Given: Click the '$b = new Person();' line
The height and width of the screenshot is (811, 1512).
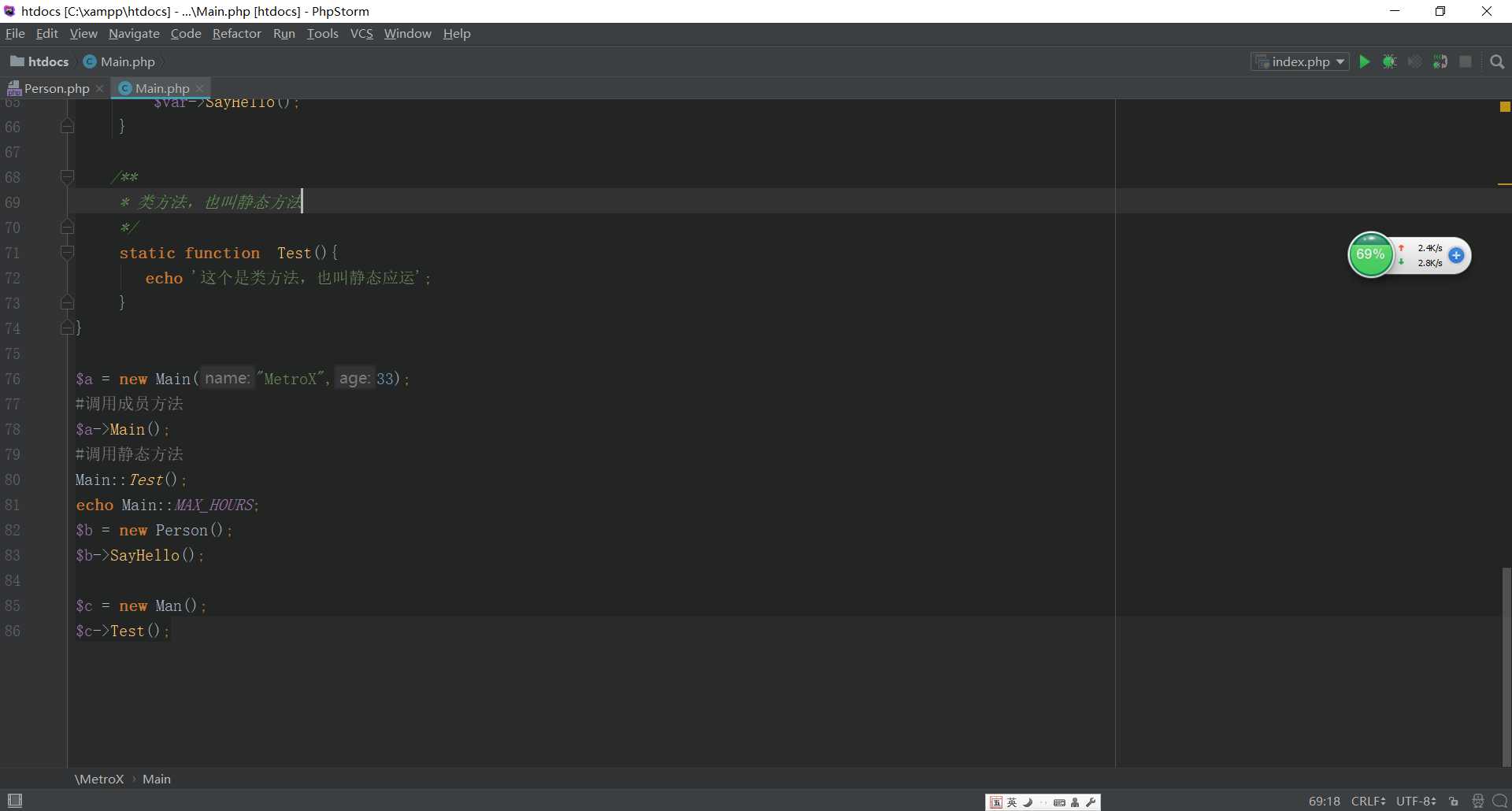Looking at the screenshot, I should click(154, 530).
